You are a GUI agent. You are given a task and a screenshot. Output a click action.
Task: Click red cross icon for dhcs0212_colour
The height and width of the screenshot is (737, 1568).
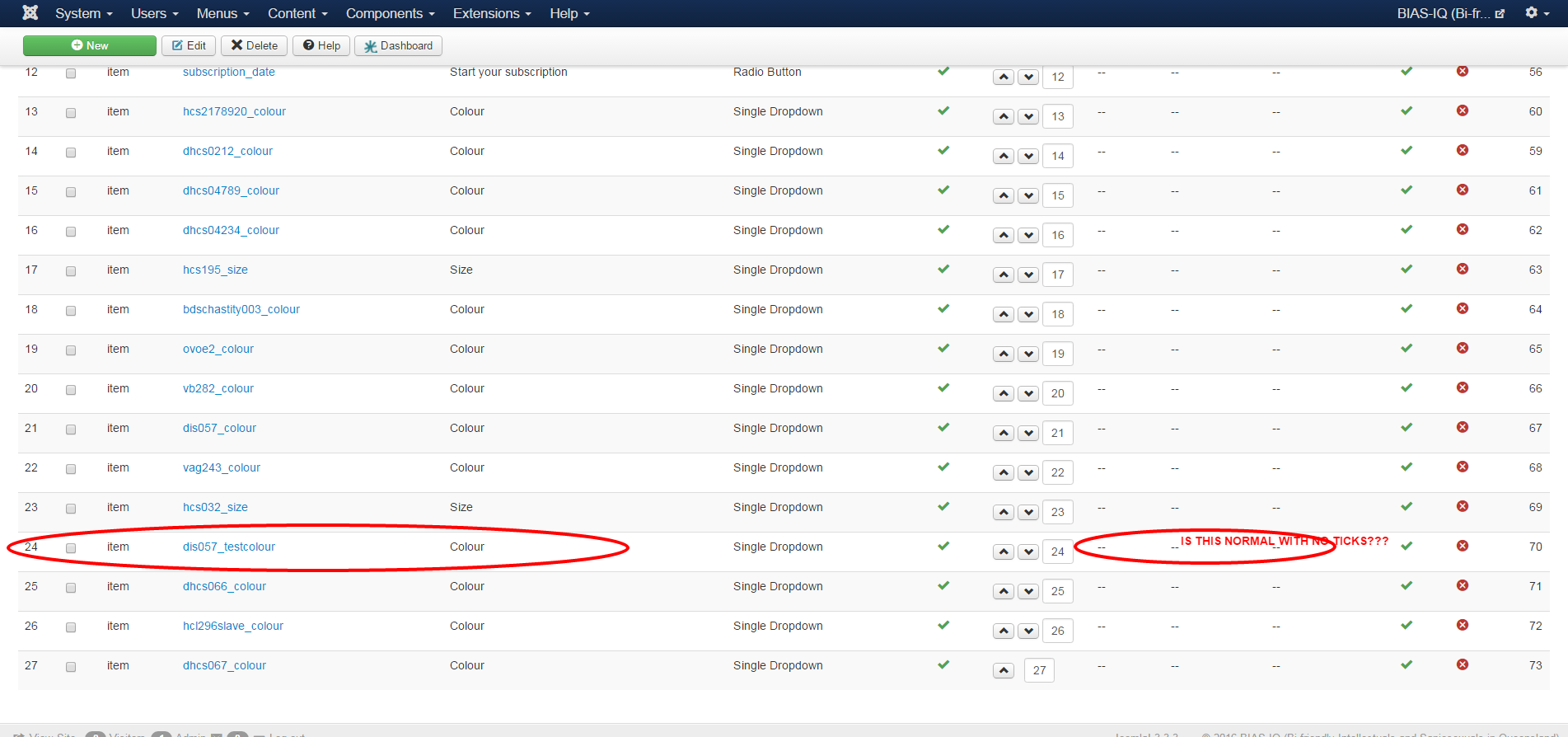(x=1463, y=150)
